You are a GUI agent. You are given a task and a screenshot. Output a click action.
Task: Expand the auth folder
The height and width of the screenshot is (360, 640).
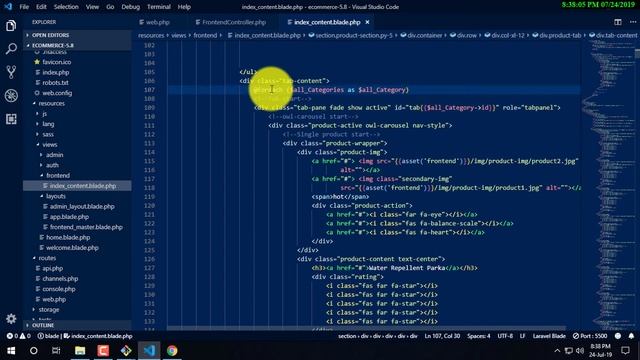tap(52, 165)
